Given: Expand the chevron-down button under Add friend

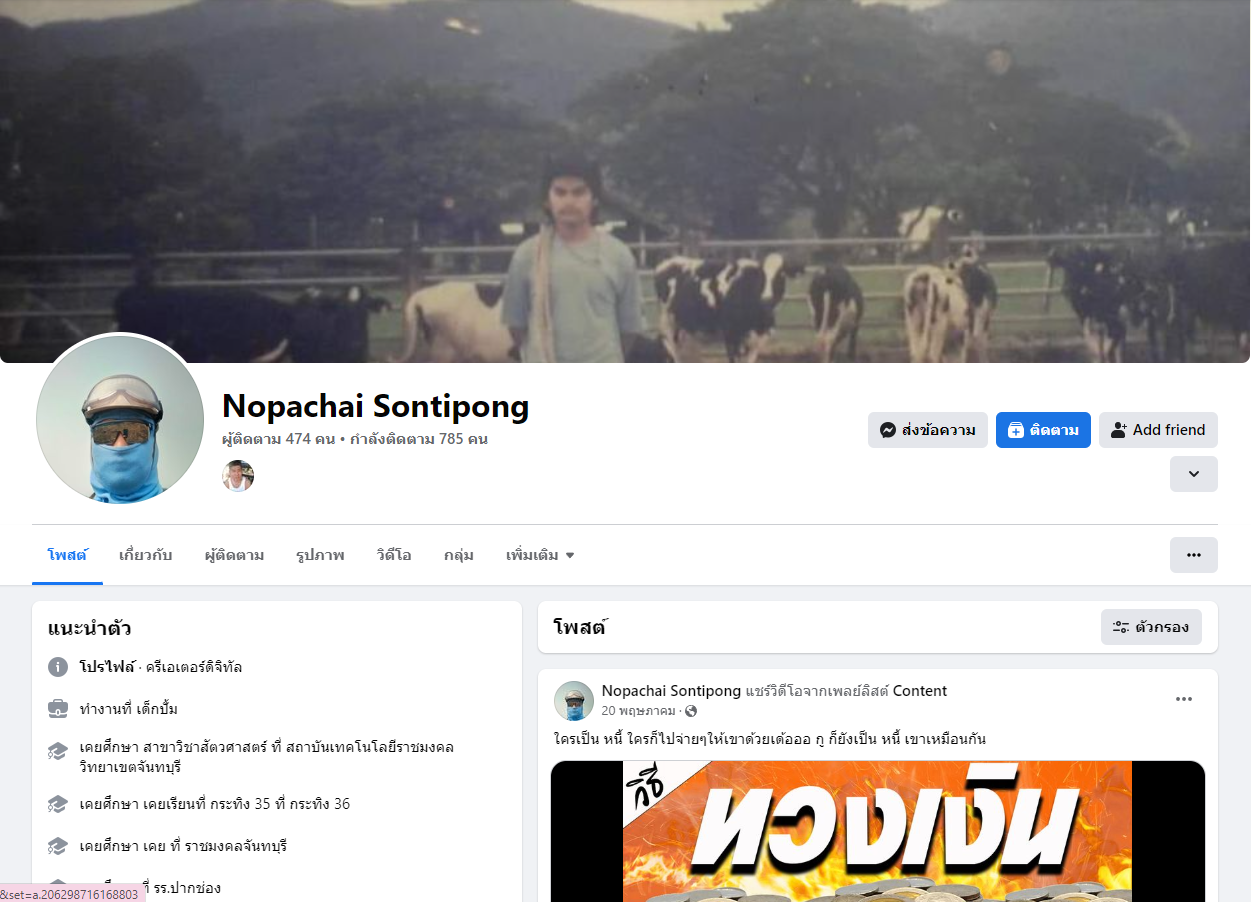Looking at the screenshot, I should 1193,474.
